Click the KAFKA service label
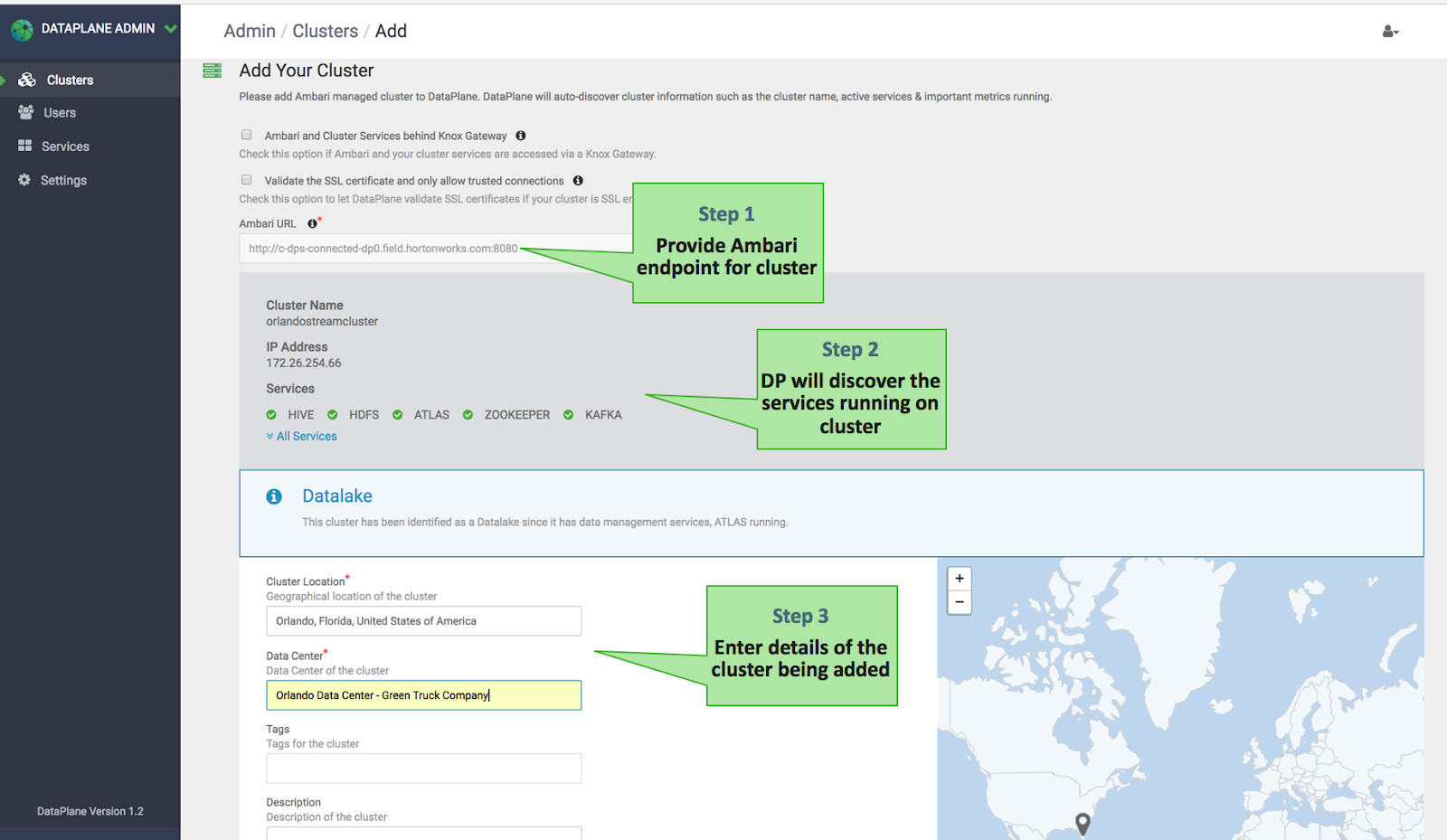Viewport: 1447px width, 840px height. 603,415
